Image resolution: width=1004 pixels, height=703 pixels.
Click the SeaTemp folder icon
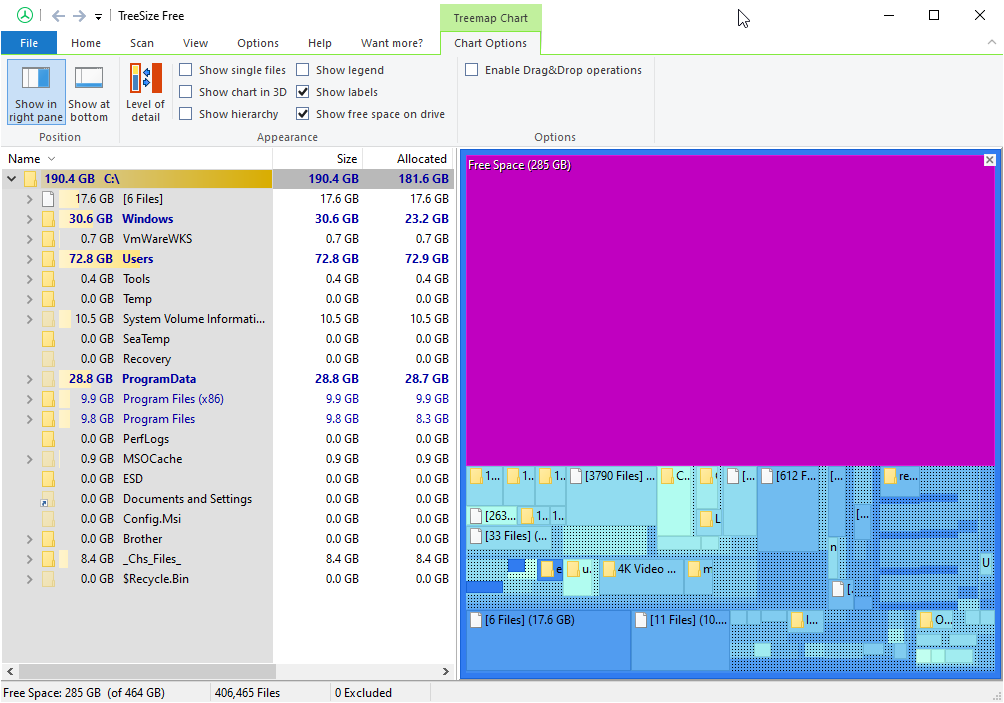48,339
